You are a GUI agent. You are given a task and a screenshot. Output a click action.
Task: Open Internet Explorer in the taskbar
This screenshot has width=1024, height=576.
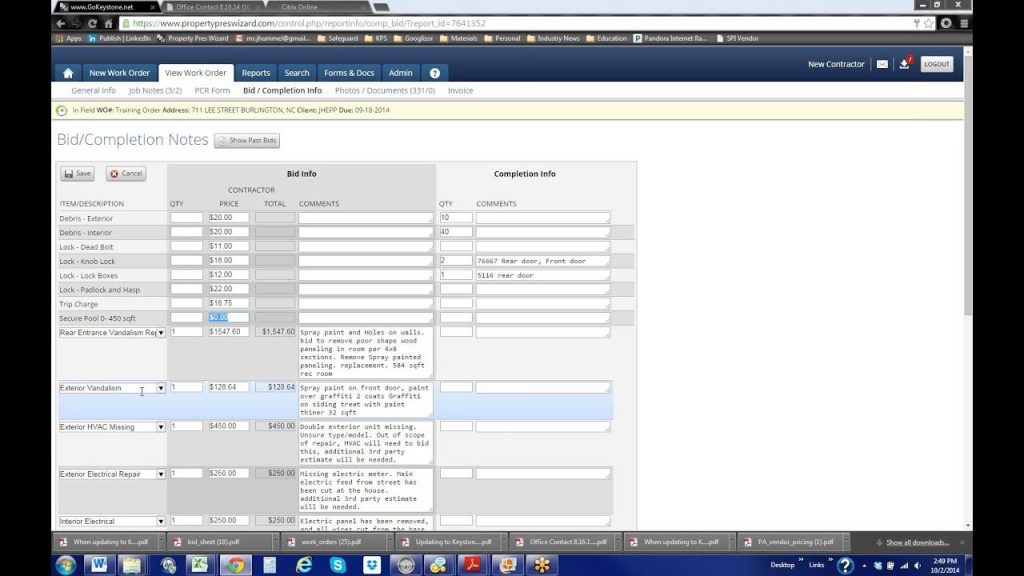click(304, 564)
